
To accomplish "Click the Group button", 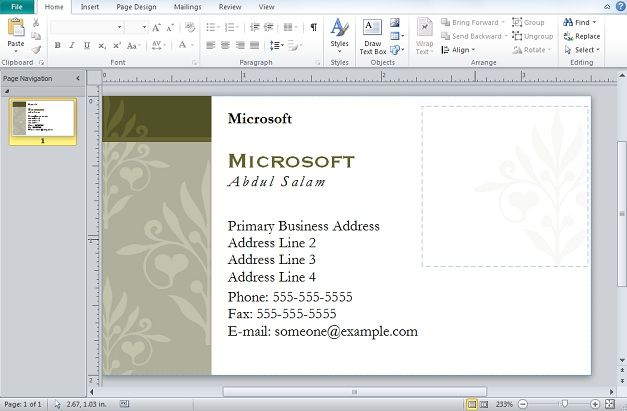I will [528, 22].
